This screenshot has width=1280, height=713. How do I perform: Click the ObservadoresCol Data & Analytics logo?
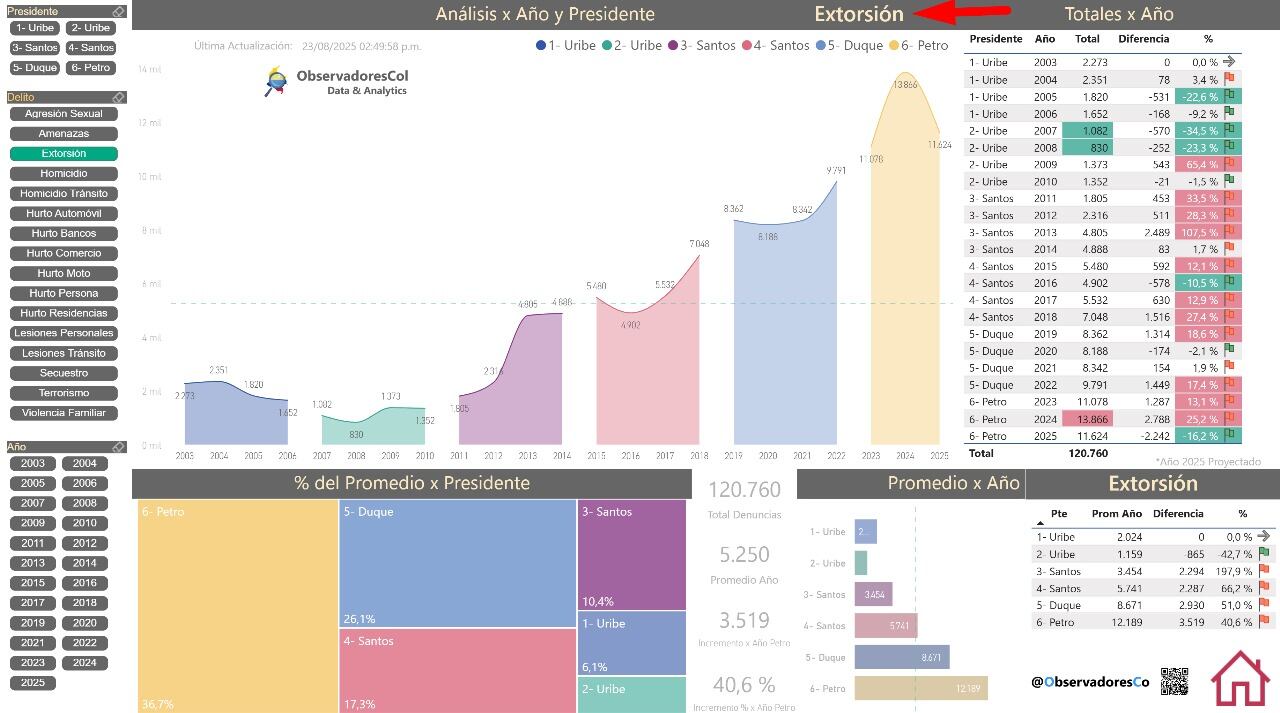coord(337,82)
